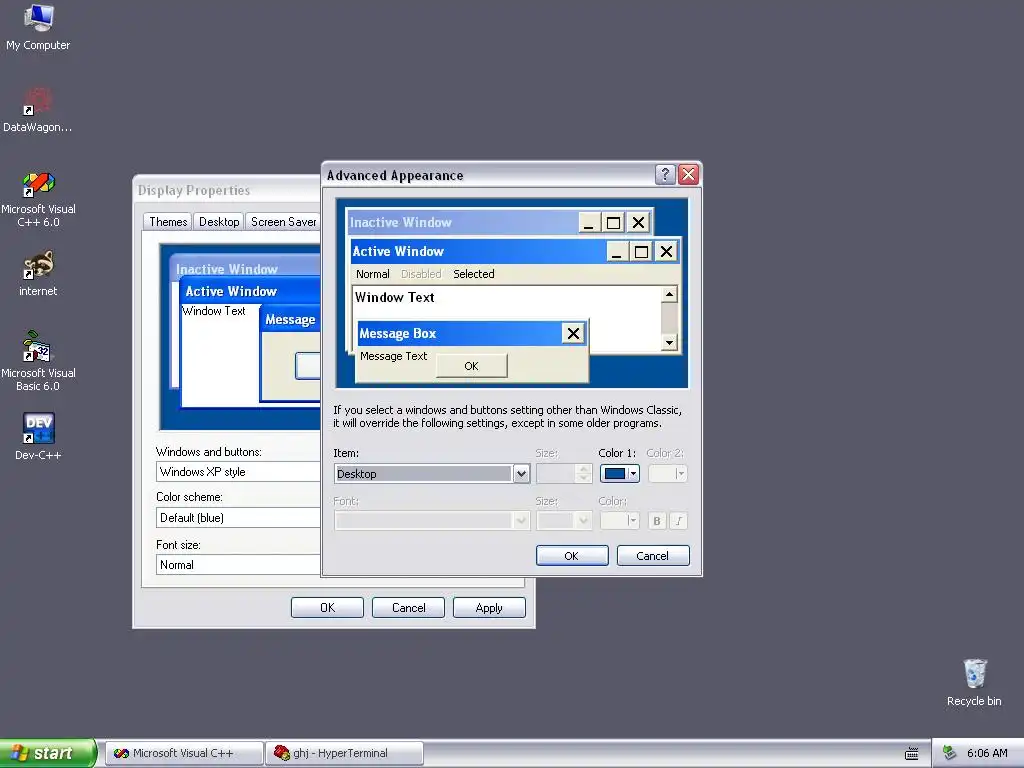The height and width of the screenshot is (768, 1024).
Task: Open the Start menu
Action: click(x=47, y=753)
